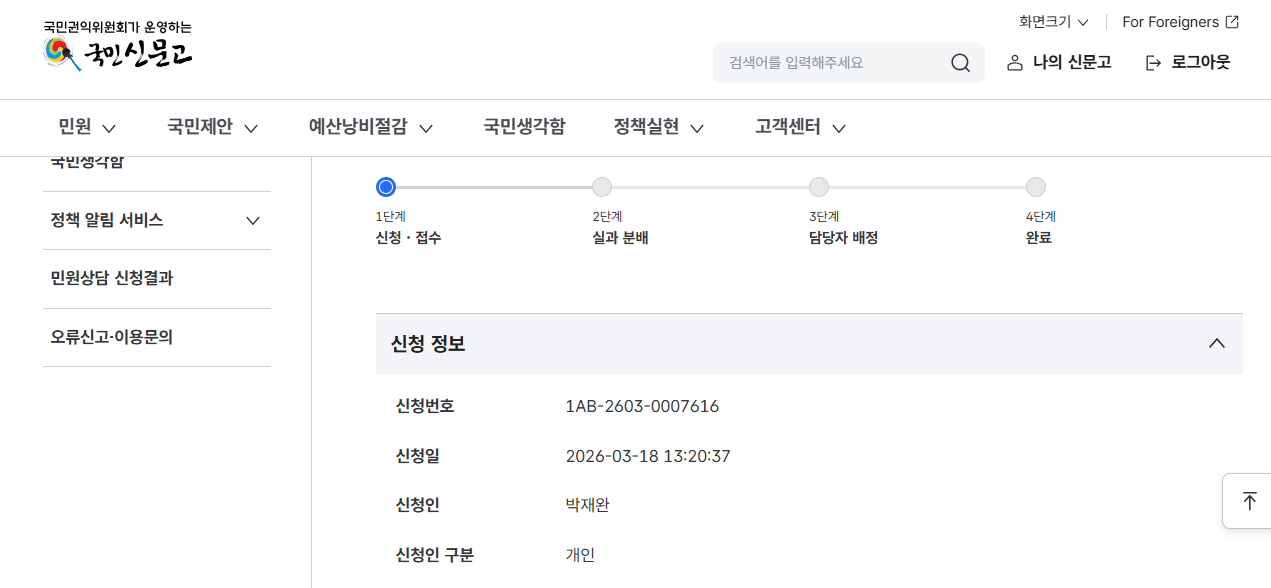Click the scroll-to-top arrow button

pyautogui.click(x=1249, y=501)
